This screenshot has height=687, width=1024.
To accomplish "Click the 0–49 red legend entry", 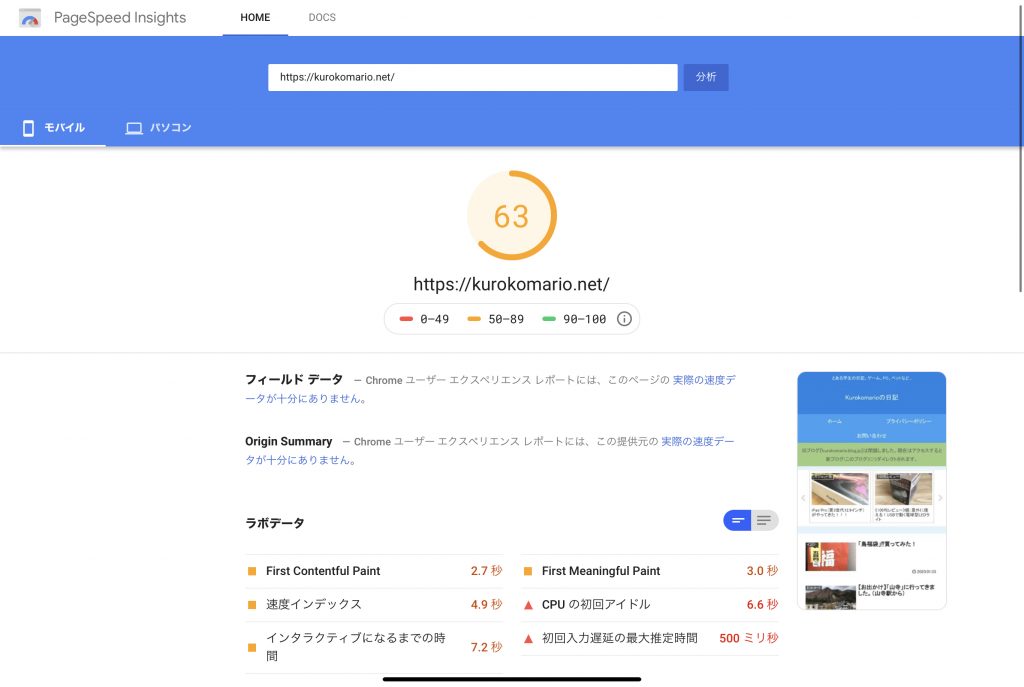I will click(x=424, y=319).
